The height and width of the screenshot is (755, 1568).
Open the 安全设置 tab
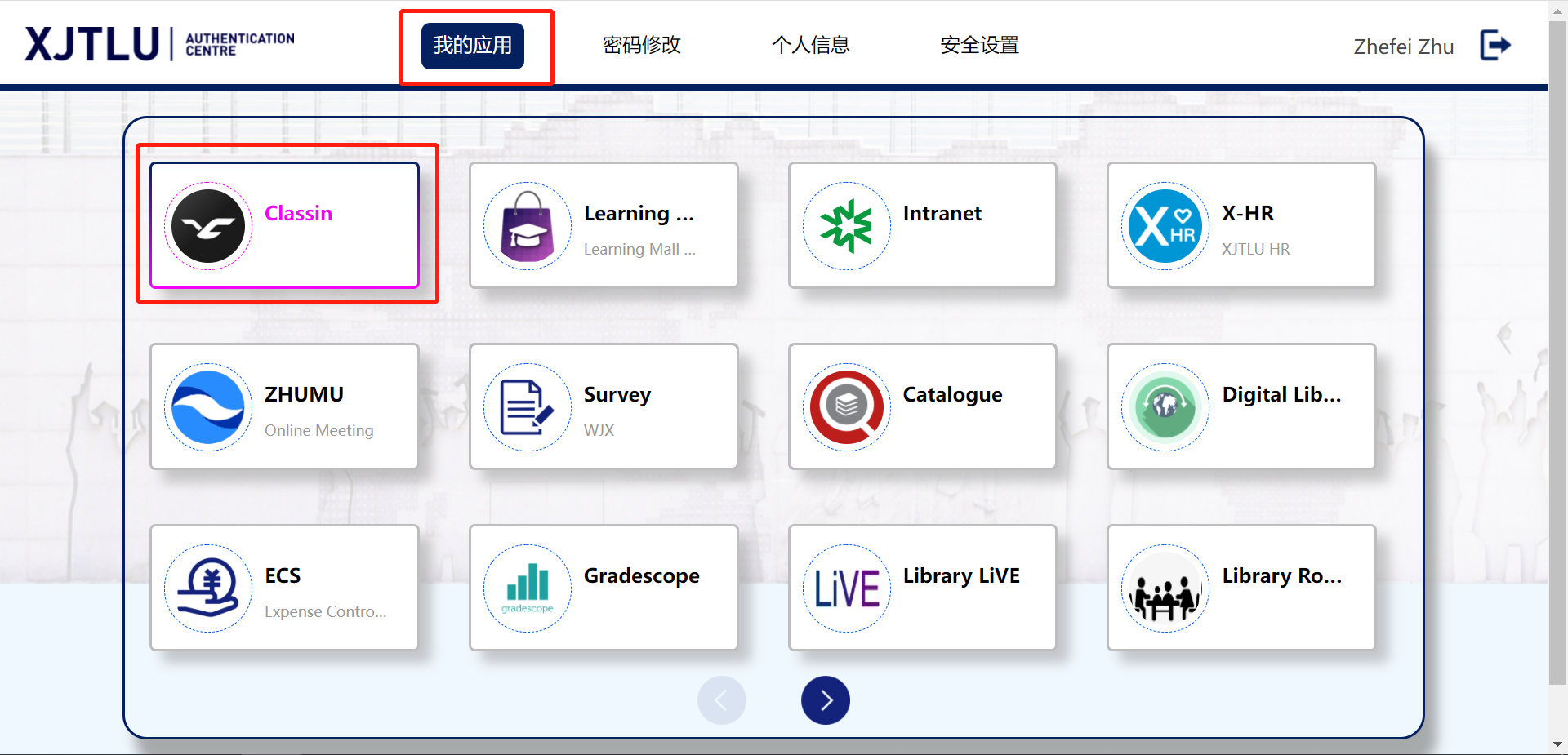tap(980, 46)
